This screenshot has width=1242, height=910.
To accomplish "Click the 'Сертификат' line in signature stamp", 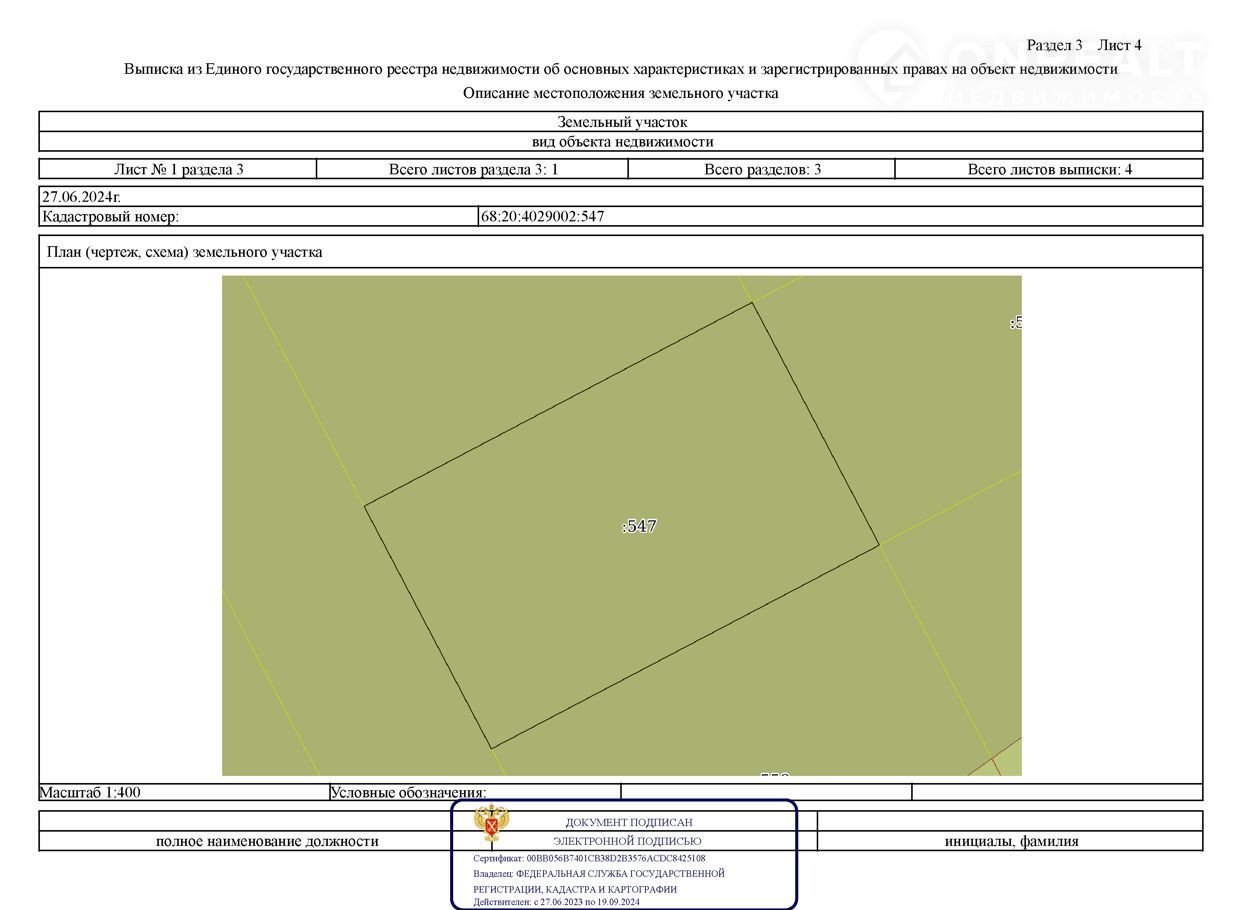I will coord(589,858).
